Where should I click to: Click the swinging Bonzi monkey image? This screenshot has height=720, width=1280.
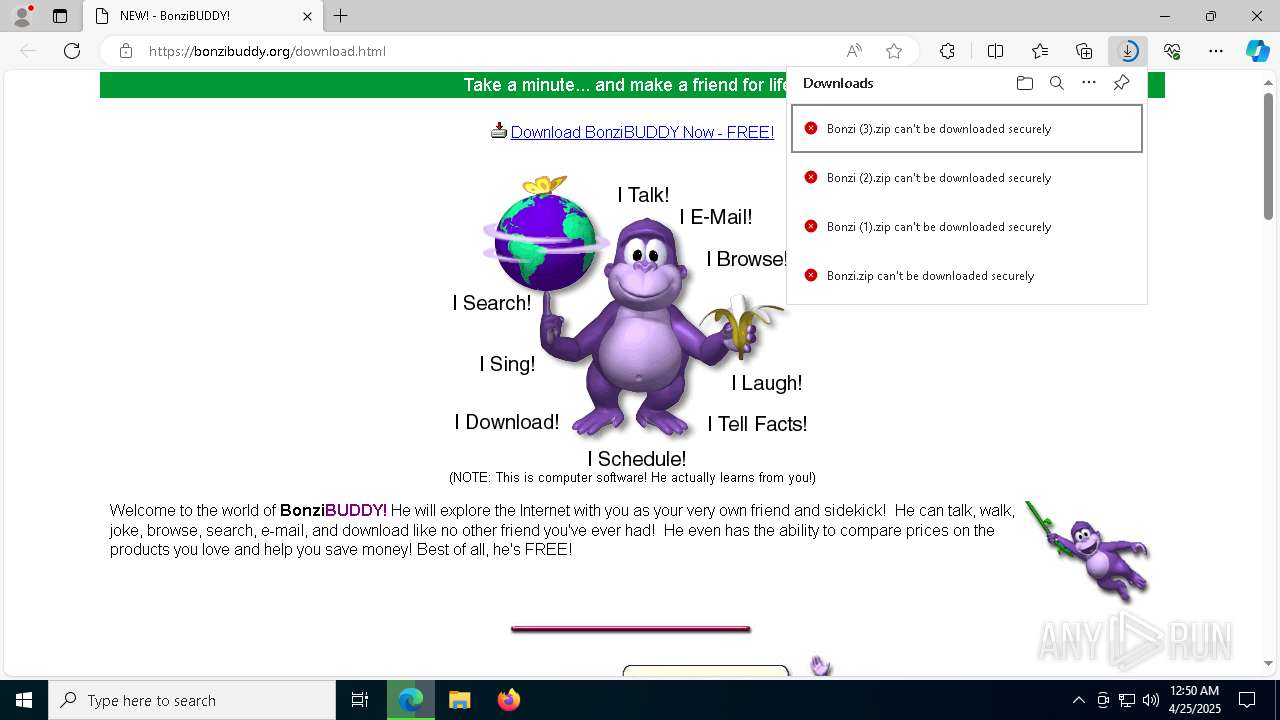coord(1088,550)
